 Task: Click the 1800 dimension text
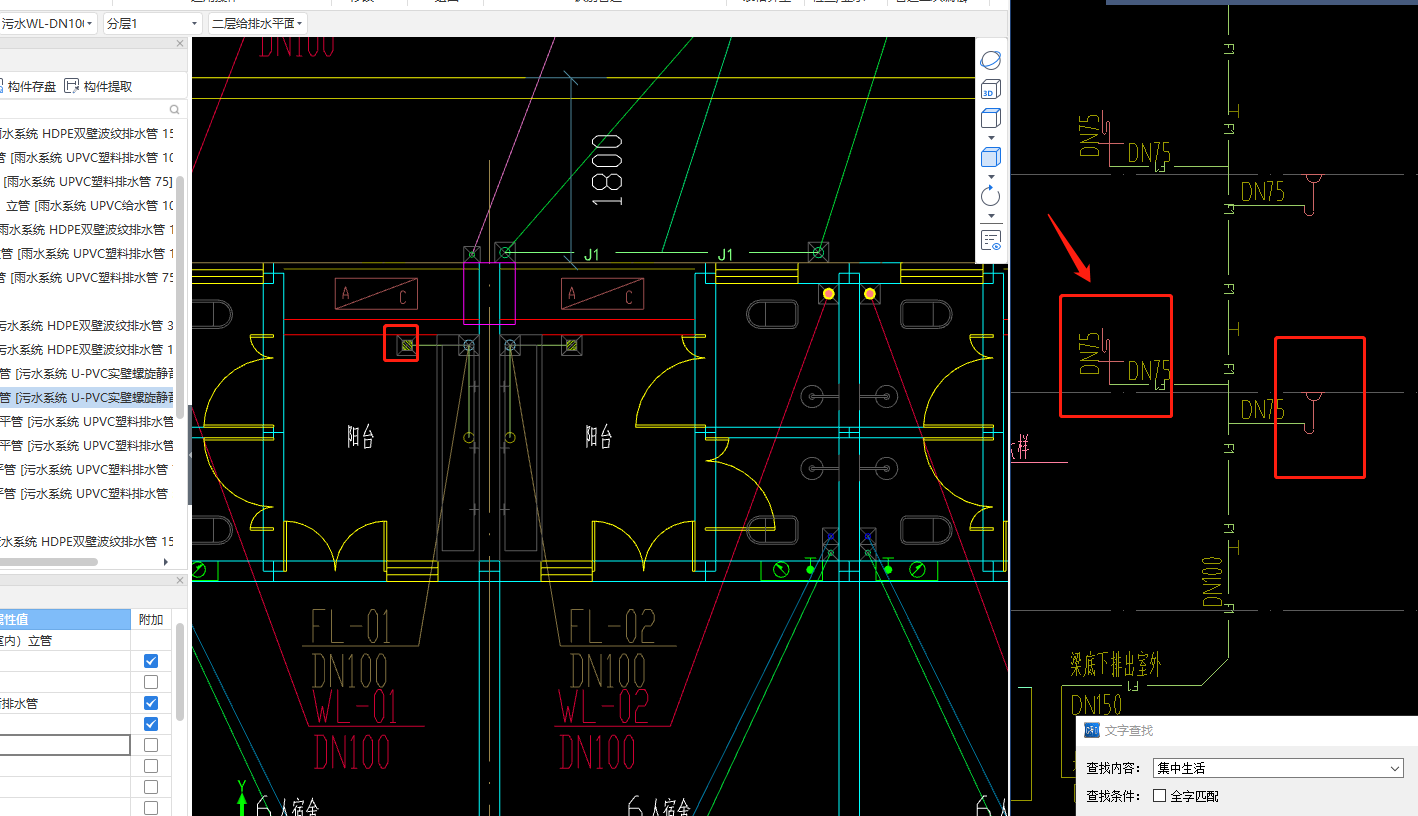[x=607, y=170]
